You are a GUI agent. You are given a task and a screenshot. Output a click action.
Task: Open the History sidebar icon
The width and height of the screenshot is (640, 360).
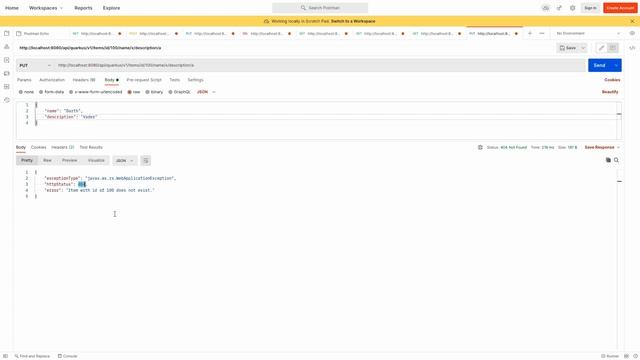(x=7, y=100)
